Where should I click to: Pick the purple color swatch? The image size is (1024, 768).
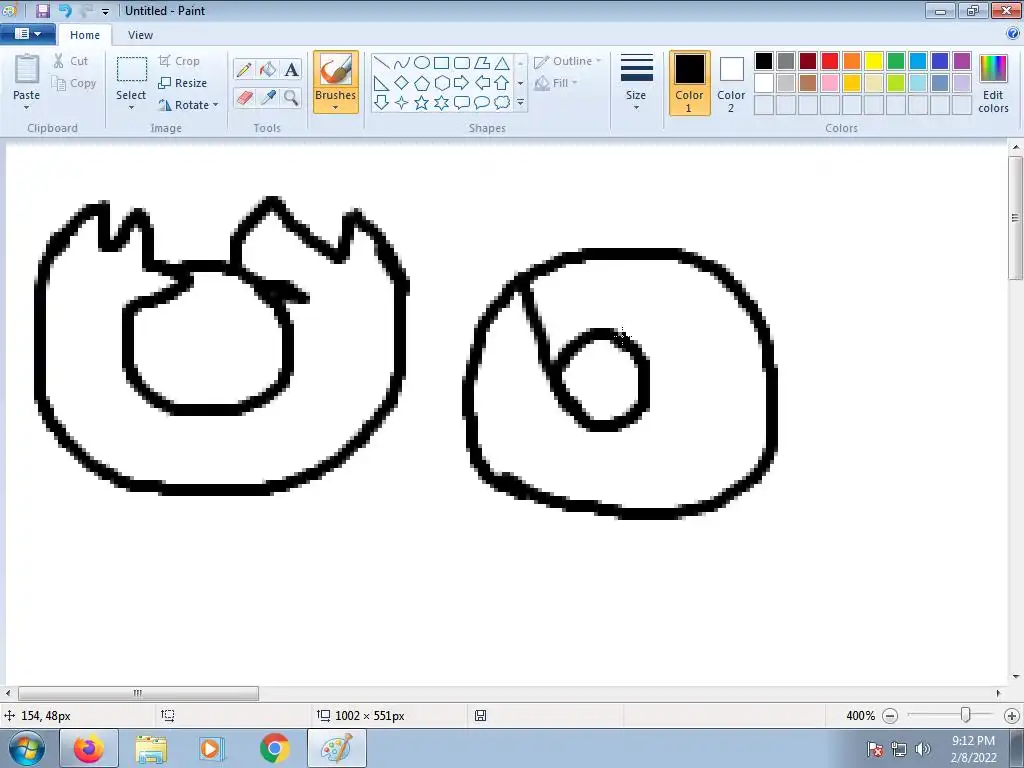[962, 61]
